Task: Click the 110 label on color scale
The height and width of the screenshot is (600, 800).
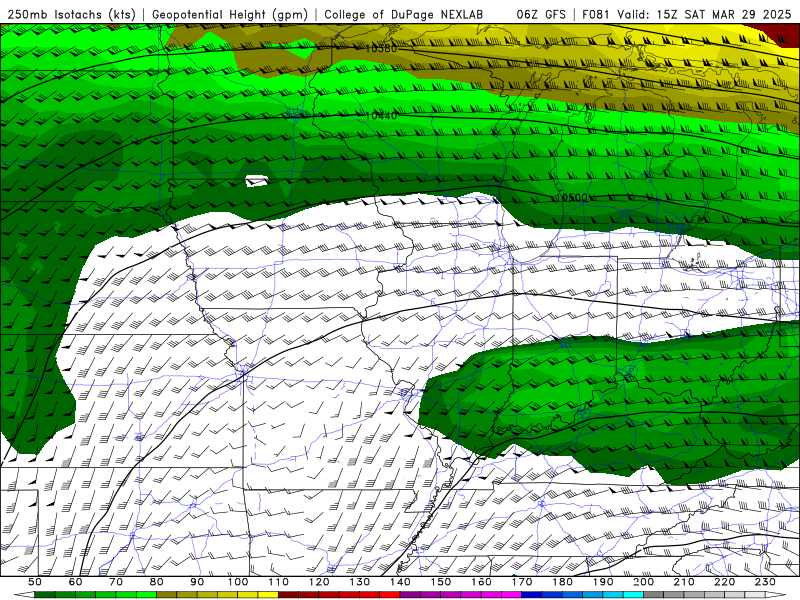Action: point(278,582)
